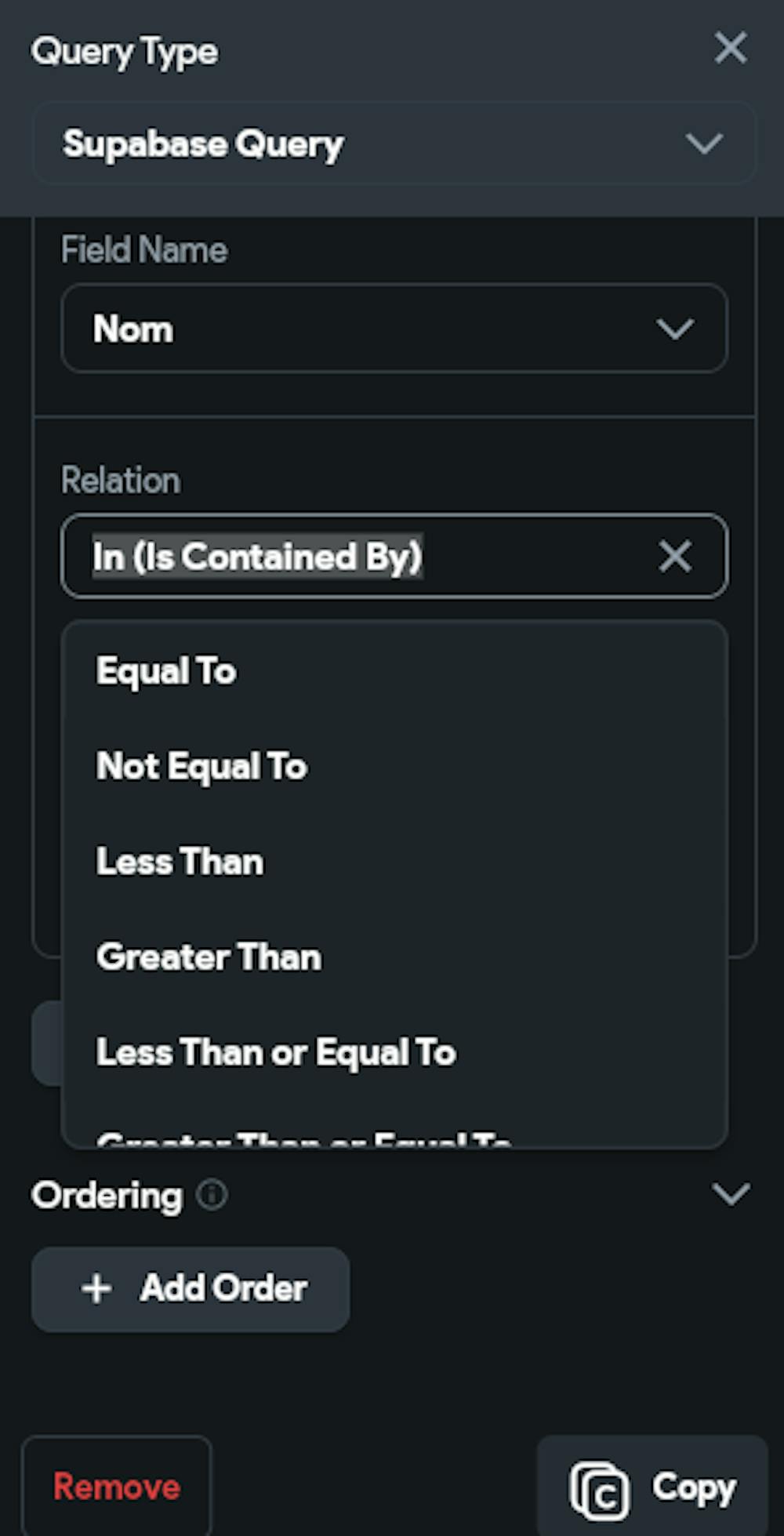Screen dimensions: 784x1536
Task: Show Ordering info tooltip icon
Action: (212, 1195)
